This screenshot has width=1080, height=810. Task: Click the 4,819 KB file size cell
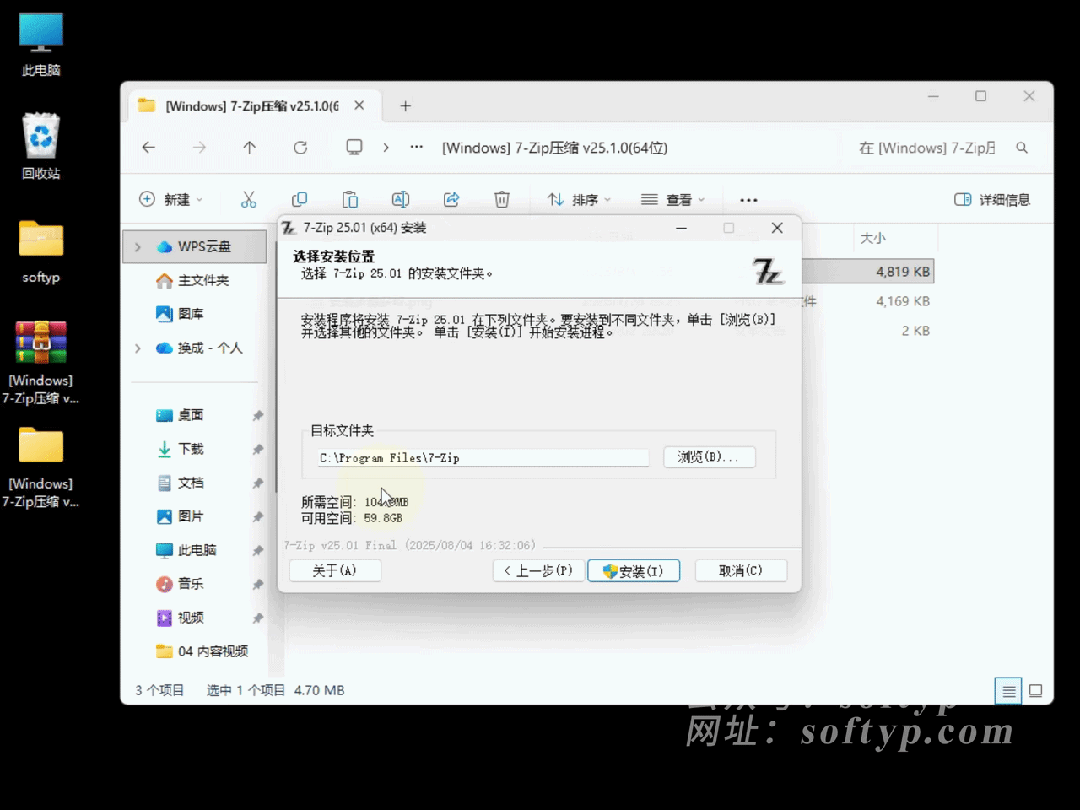[902, 272]
